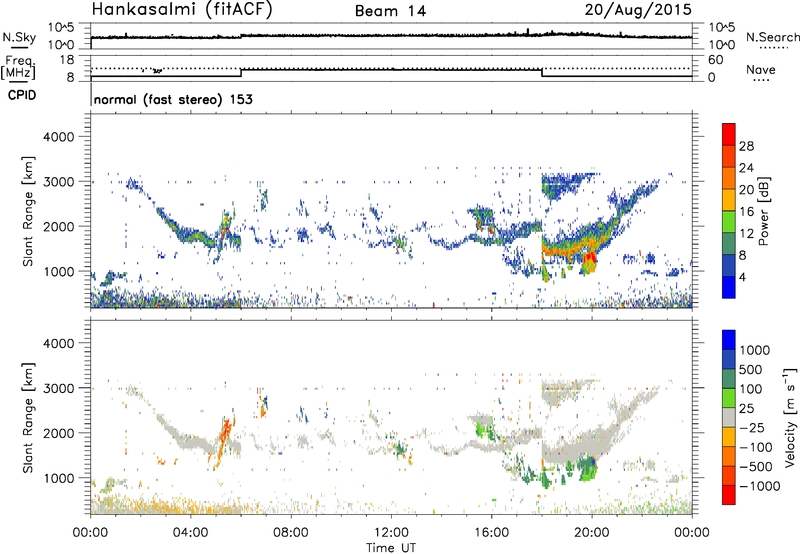This screenshot has height=554, width=800.
Task: Select the '2000' tick of the Velocity panel
Action: (59, 433)
